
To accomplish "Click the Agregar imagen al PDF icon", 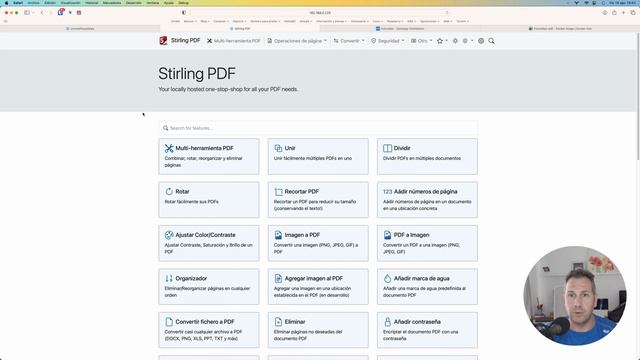I will click(278, 278).
